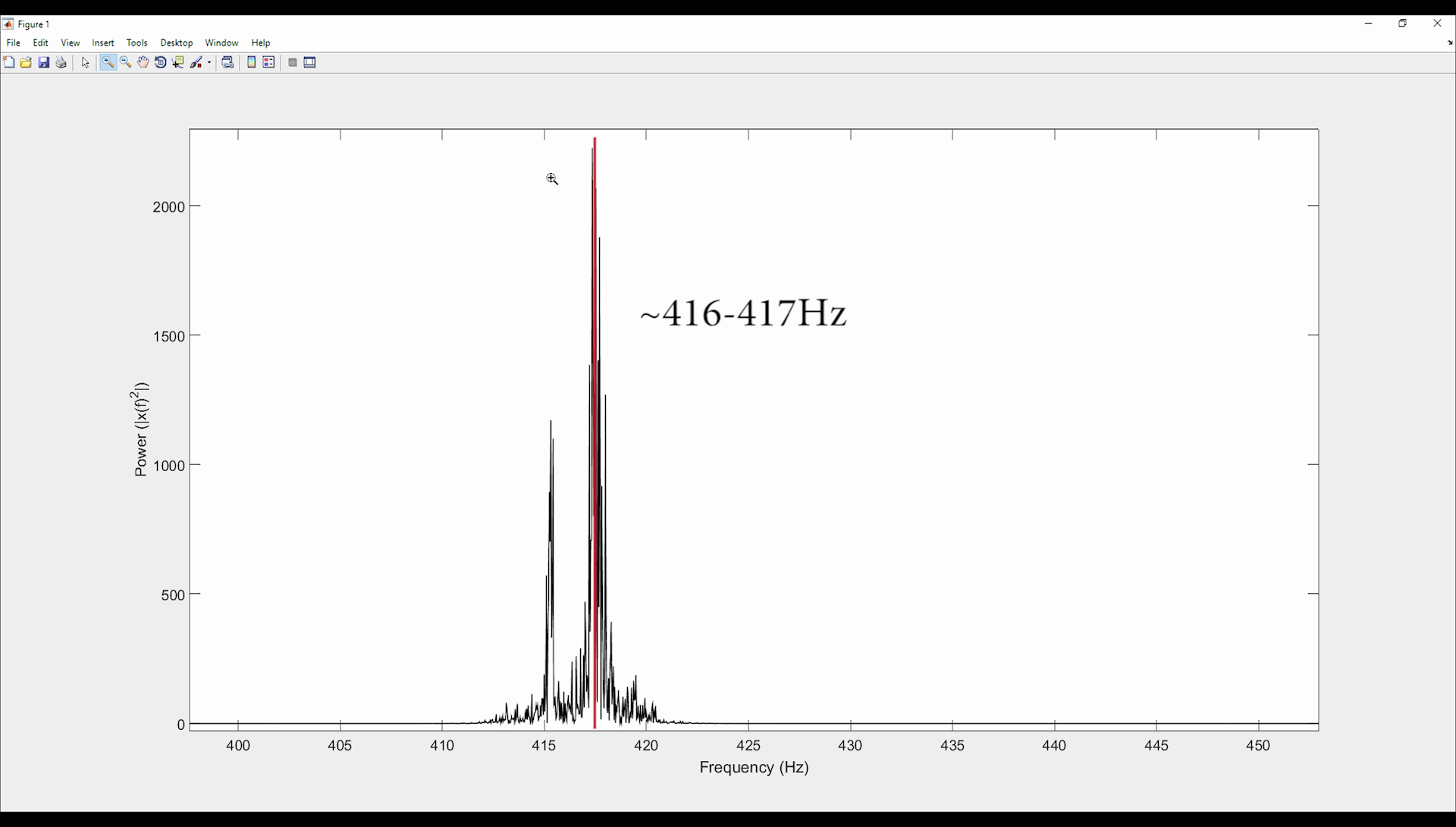
Task: Choose the Brush/Select Data tool
Action: [x=196, y=63]
